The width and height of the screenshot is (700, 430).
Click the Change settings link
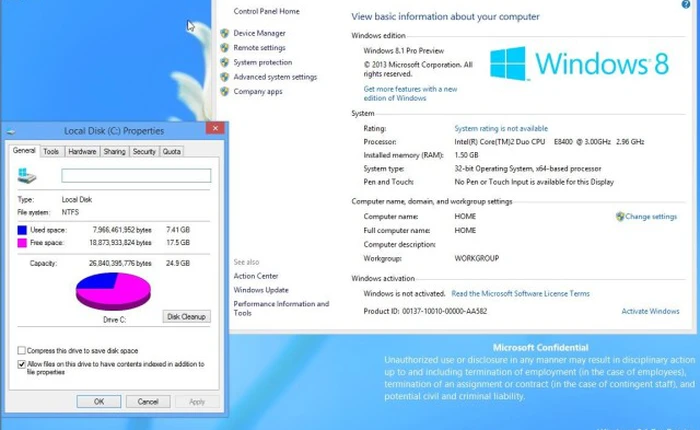[x=651, y=217]
